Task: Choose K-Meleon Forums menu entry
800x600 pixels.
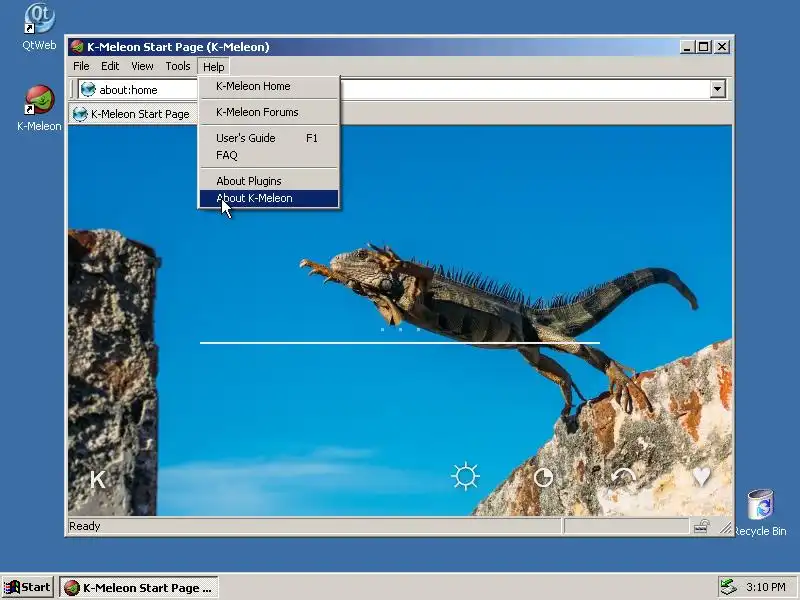Action: (269, 112)
